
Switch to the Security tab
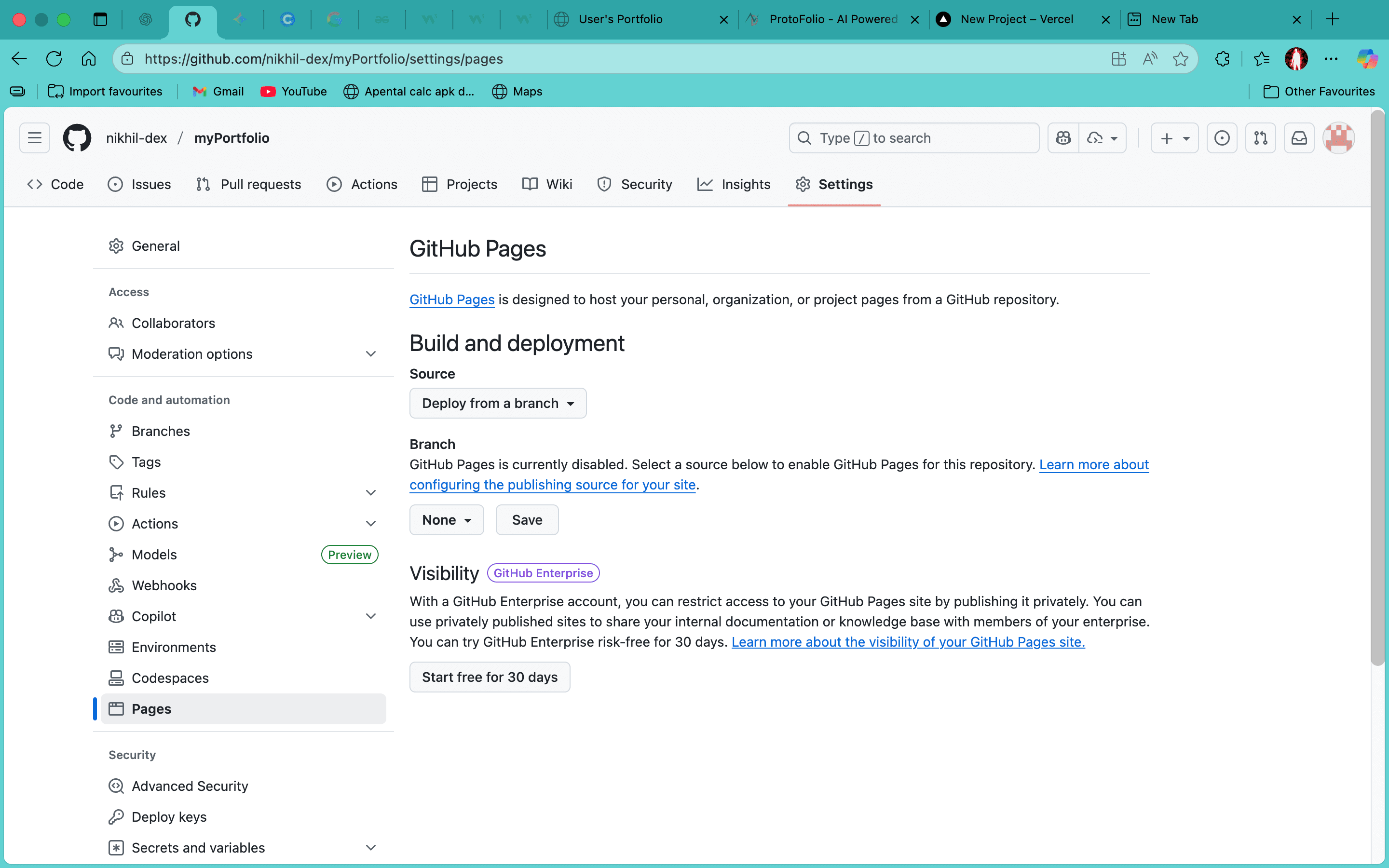pyautogui.click(x=635, y=184)
